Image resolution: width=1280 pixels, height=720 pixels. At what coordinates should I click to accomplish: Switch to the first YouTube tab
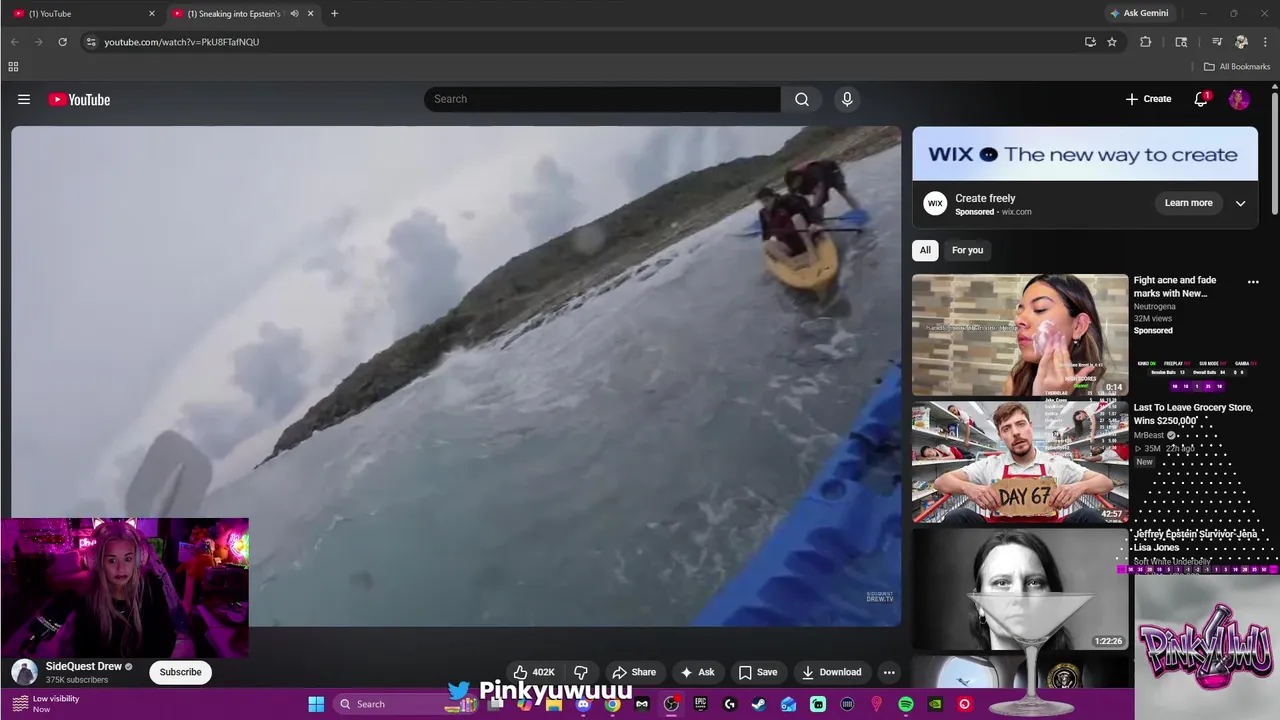[x=82, y=14]
